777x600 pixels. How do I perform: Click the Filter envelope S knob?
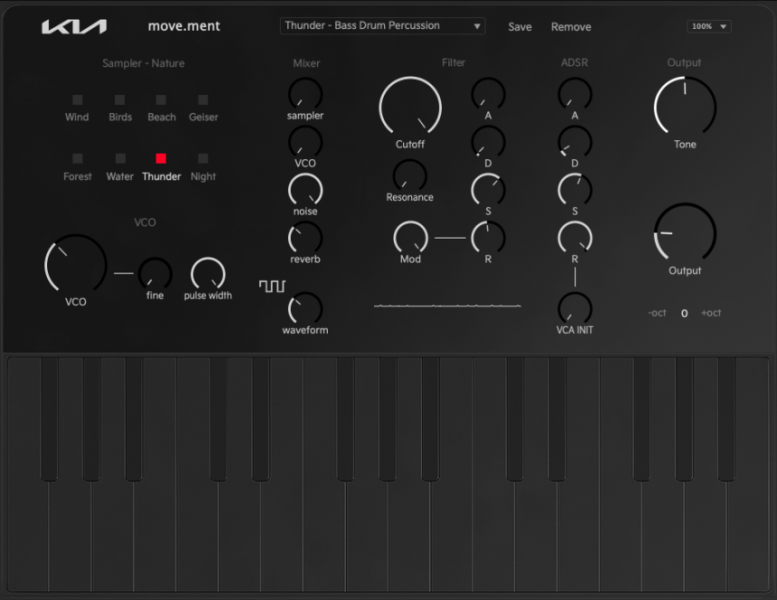(x=488, y=190)
